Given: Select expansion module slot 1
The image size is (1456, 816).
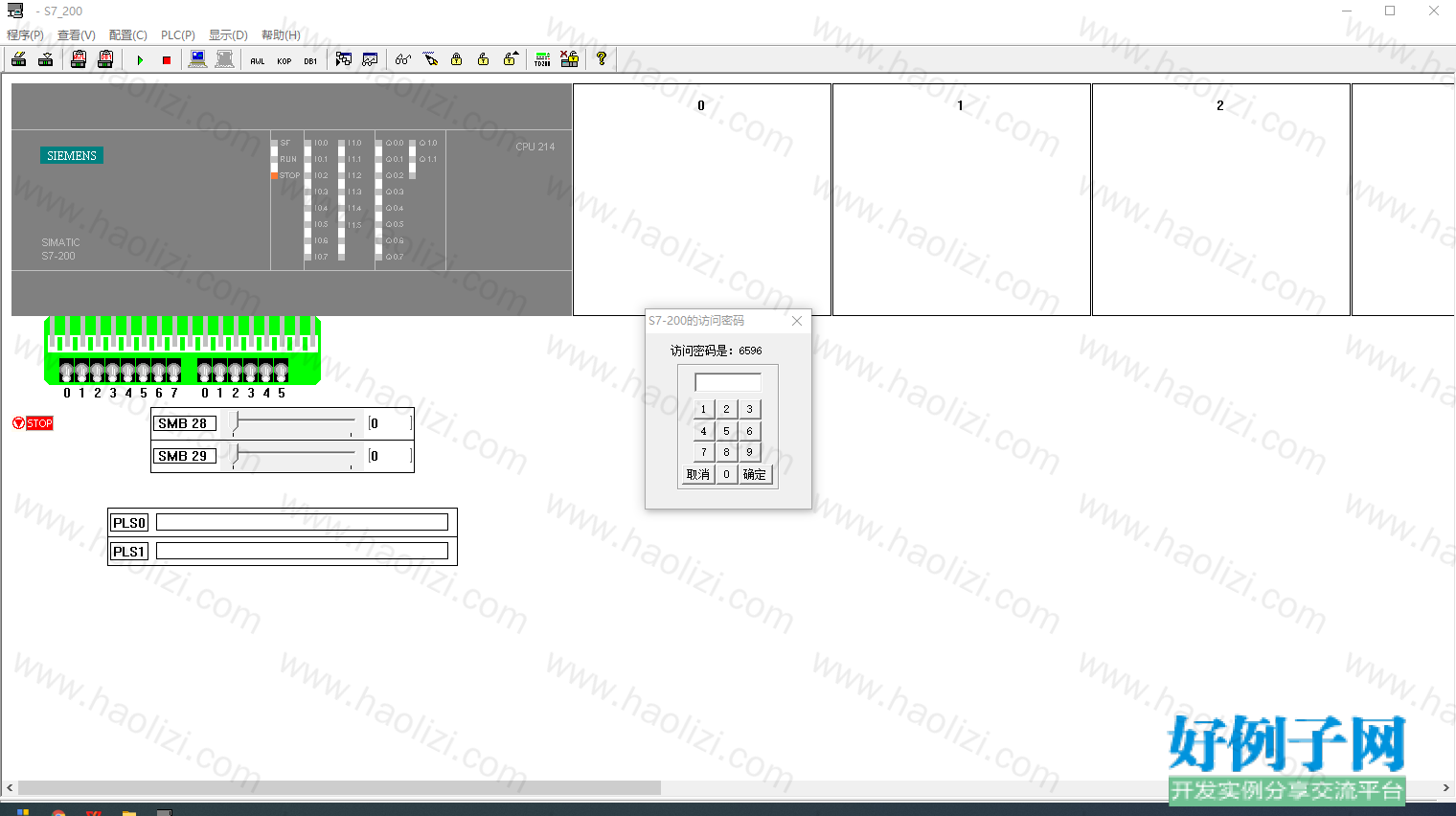Looking at the screenshot, I should point(962,199).
